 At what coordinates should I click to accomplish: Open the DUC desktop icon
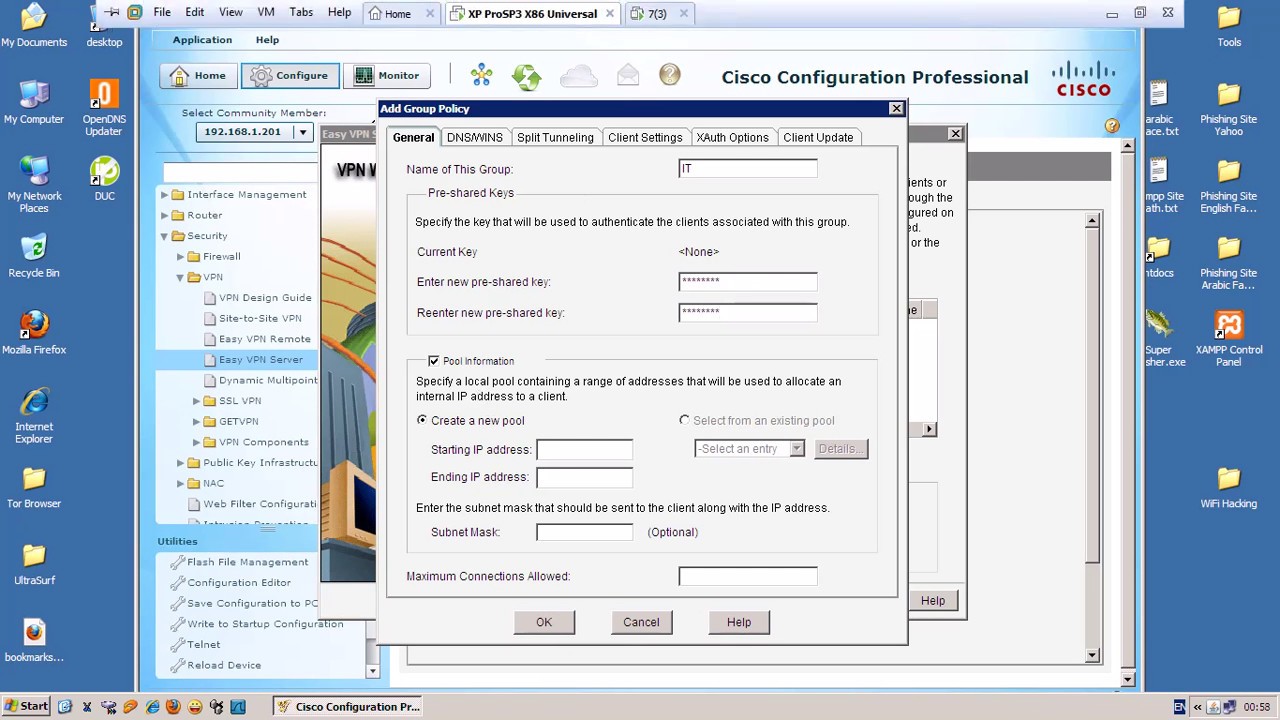[104, 179]
